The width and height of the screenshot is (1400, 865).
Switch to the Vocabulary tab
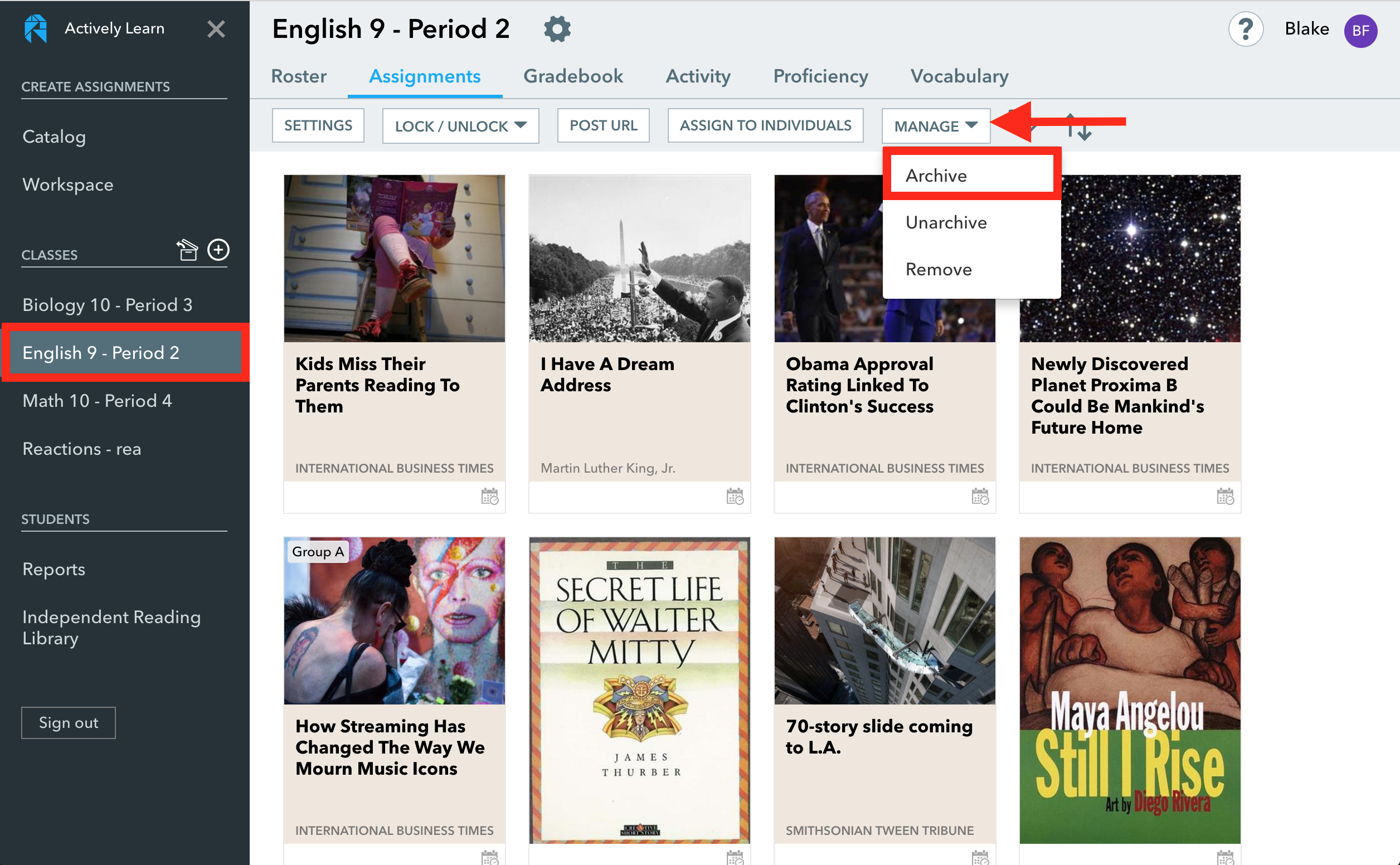[959, 76]
